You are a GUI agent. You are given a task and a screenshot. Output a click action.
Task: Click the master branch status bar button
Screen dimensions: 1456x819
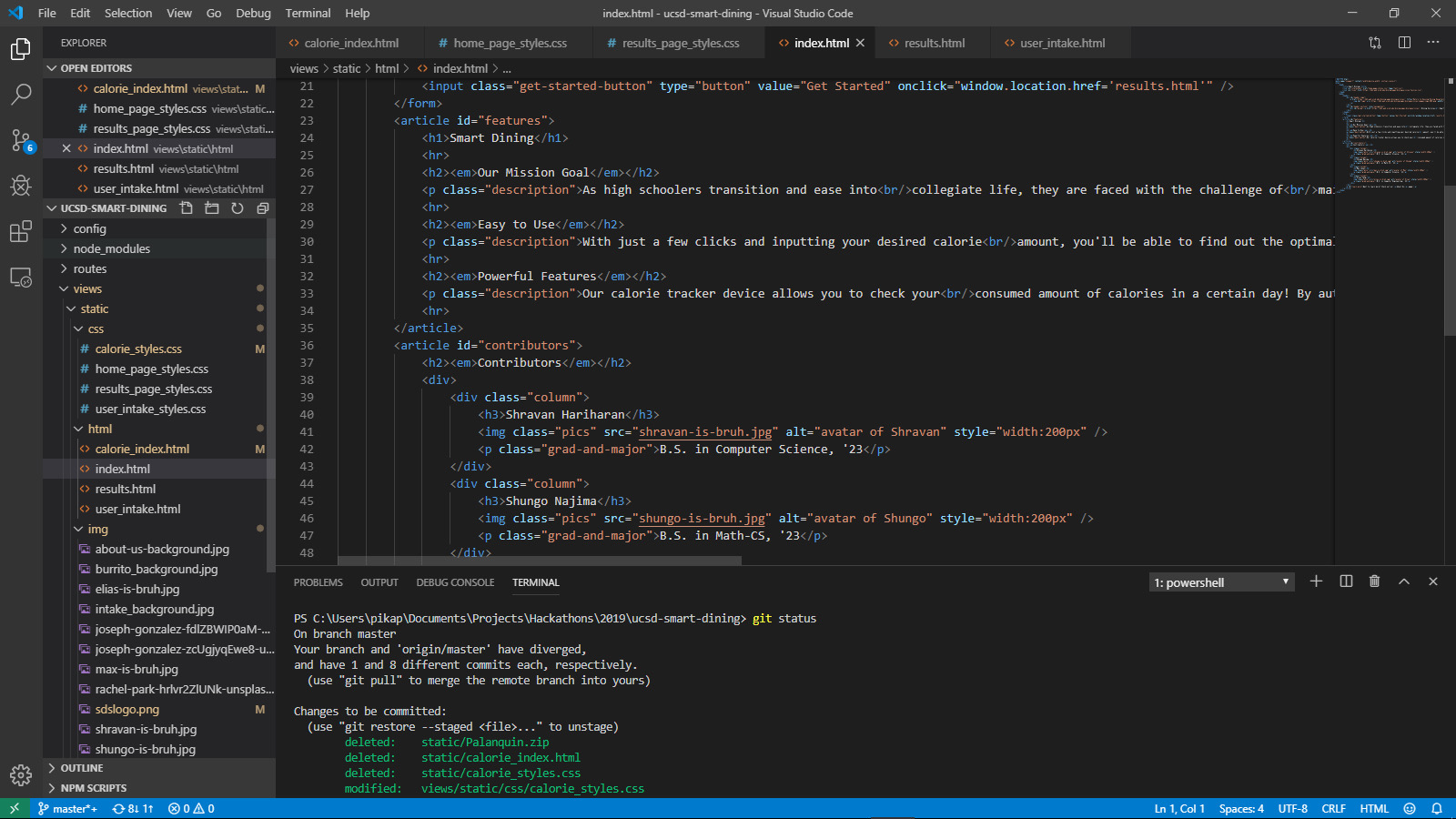[68, 808]
